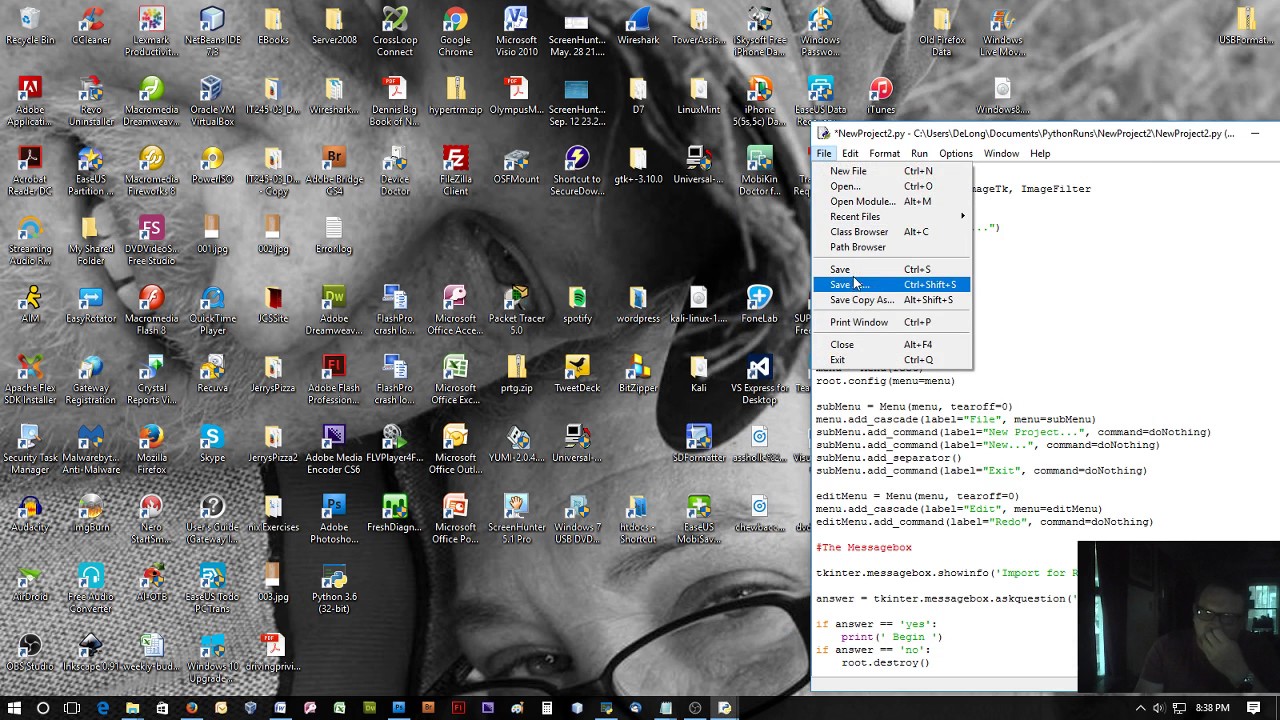Launch CCleaner from the desktop
Viewport: 1280px width, 720px height.
point(90,24)
